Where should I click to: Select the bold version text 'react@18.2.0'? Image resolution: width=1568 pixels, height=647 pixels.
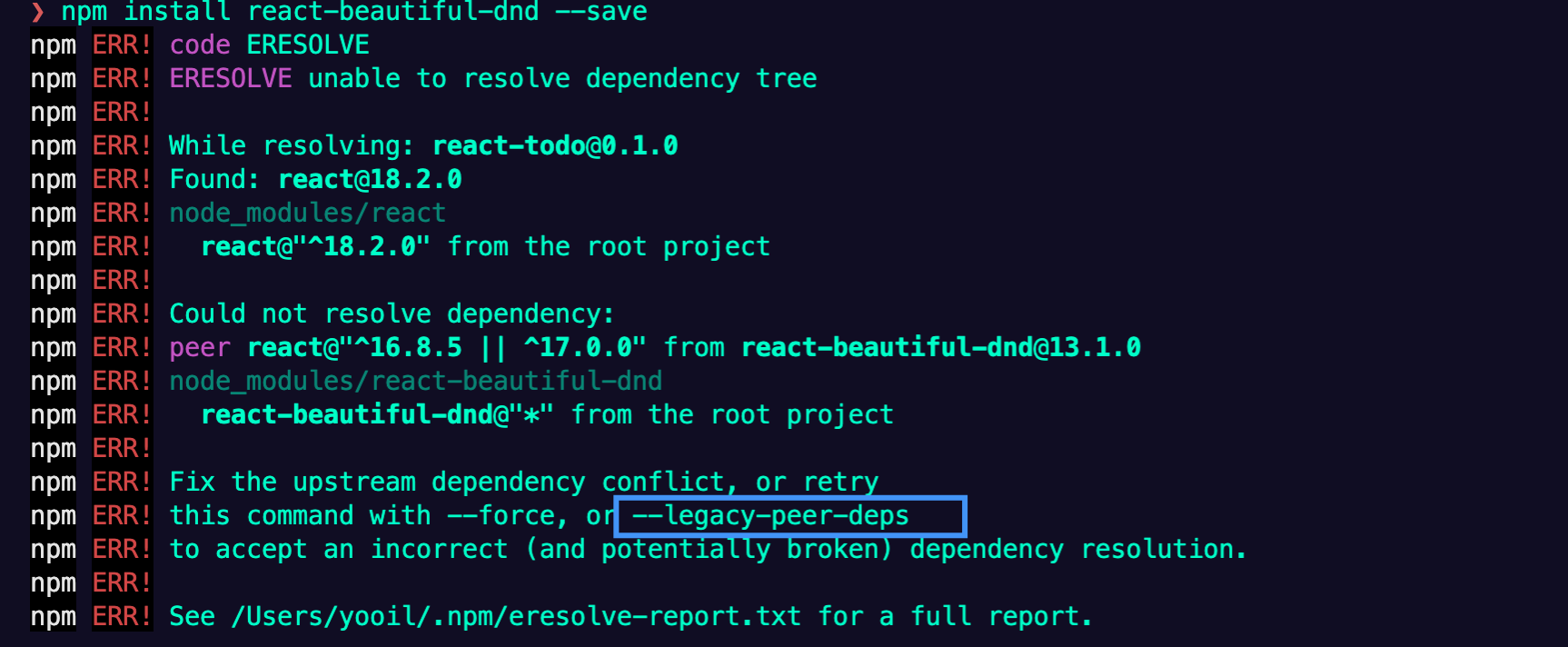pos(370,179)
